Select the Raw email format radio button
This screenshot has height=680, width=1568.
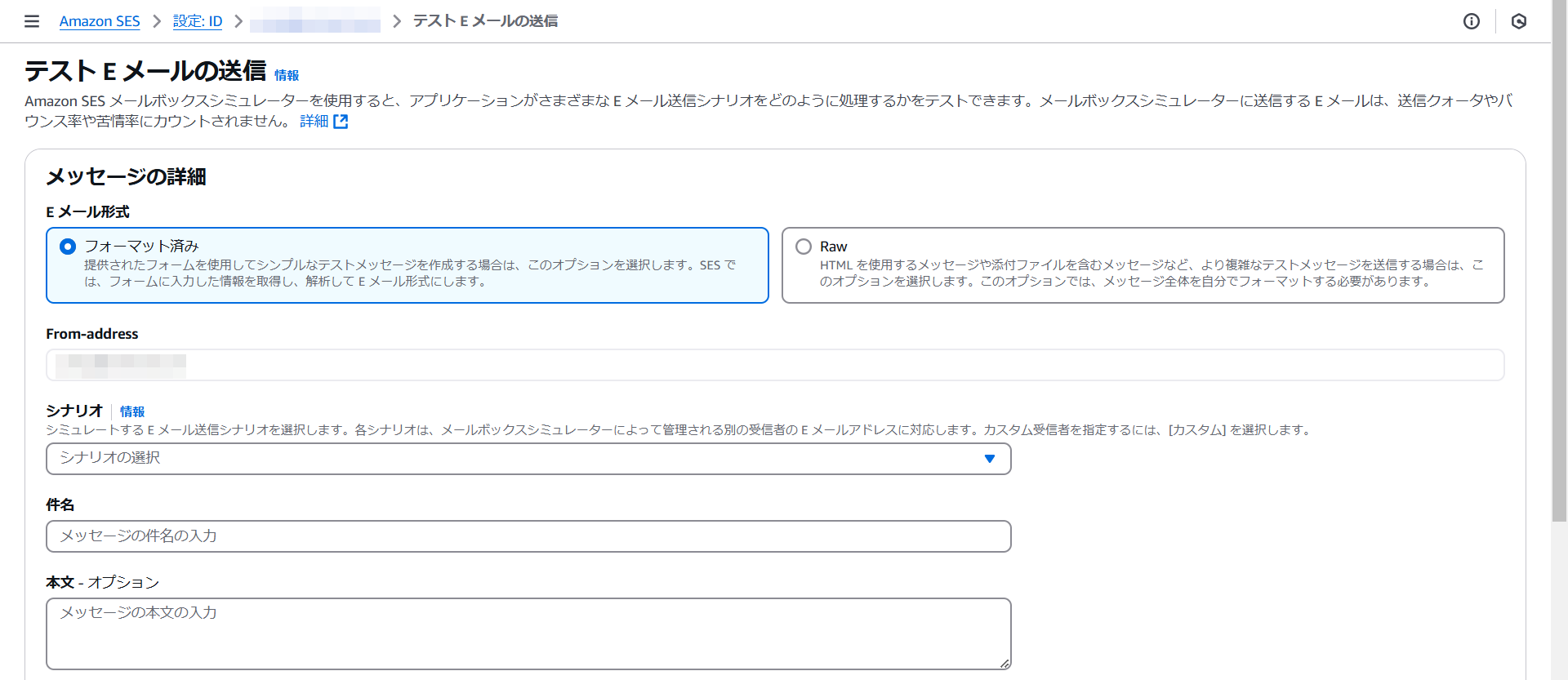point(804,247)
